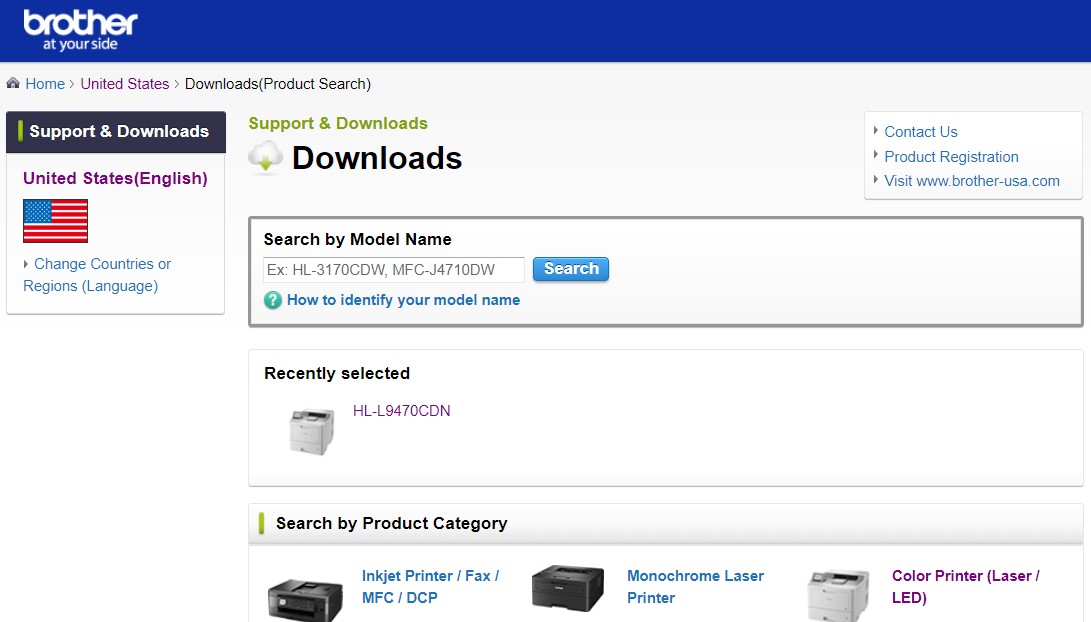Image resolution: width=1091 pixels, height=622 pixels.
Task: Click the Search by Product Category heading
Action: click(x=392, y=523)
